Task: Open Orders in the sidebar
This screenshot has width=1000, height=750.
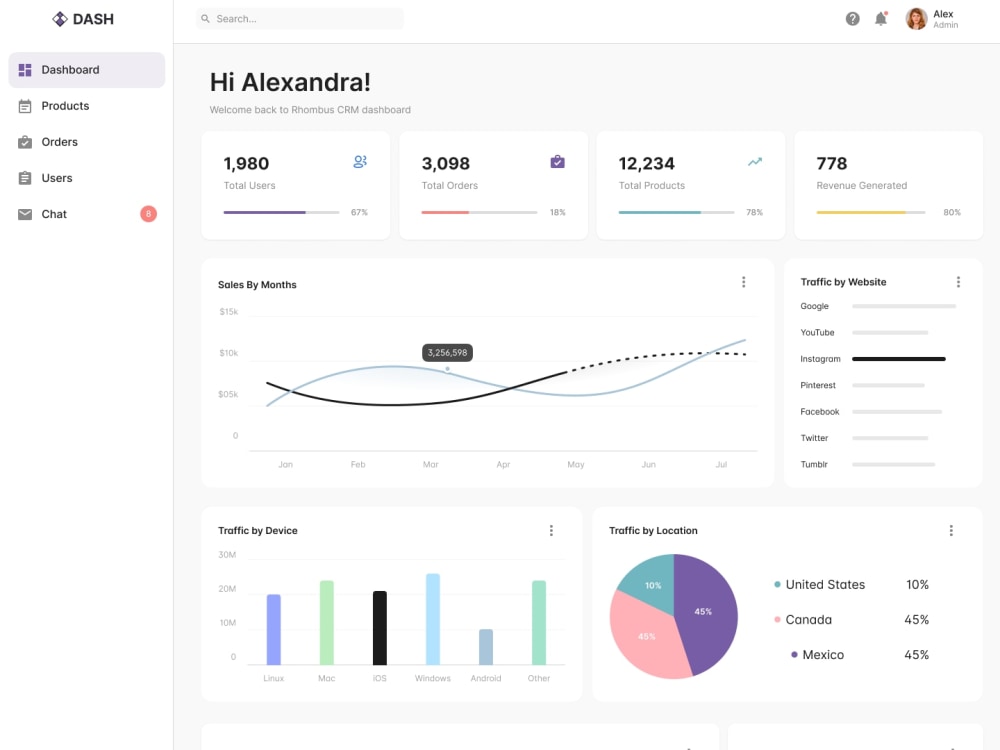Action: pos(87,142)
